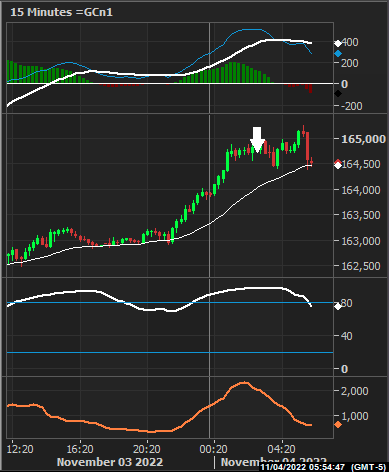Select the 162,500 price axis label

pyautogui.click(x=361, y=266)
